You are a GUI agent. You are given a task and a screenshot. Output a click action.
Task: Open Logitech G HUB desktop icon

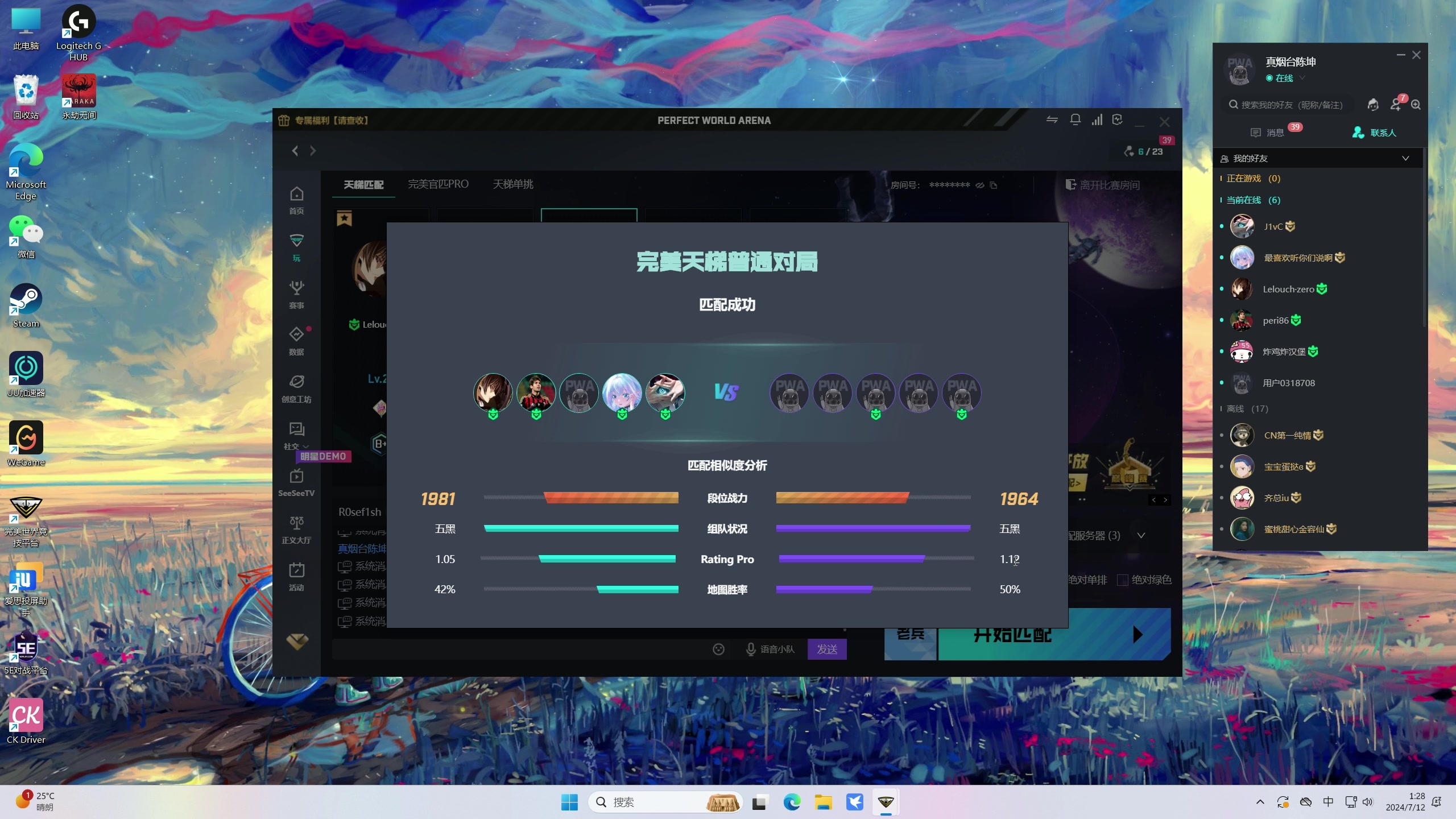pyautogui.click(x=78, y=33)
